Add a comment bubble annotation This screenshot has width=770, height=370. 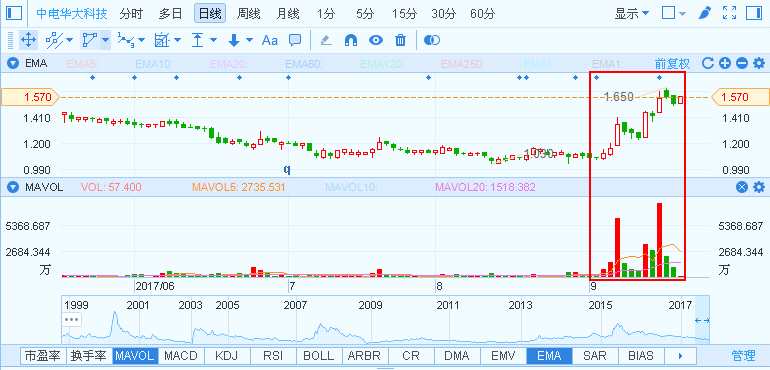coord(295,40)
